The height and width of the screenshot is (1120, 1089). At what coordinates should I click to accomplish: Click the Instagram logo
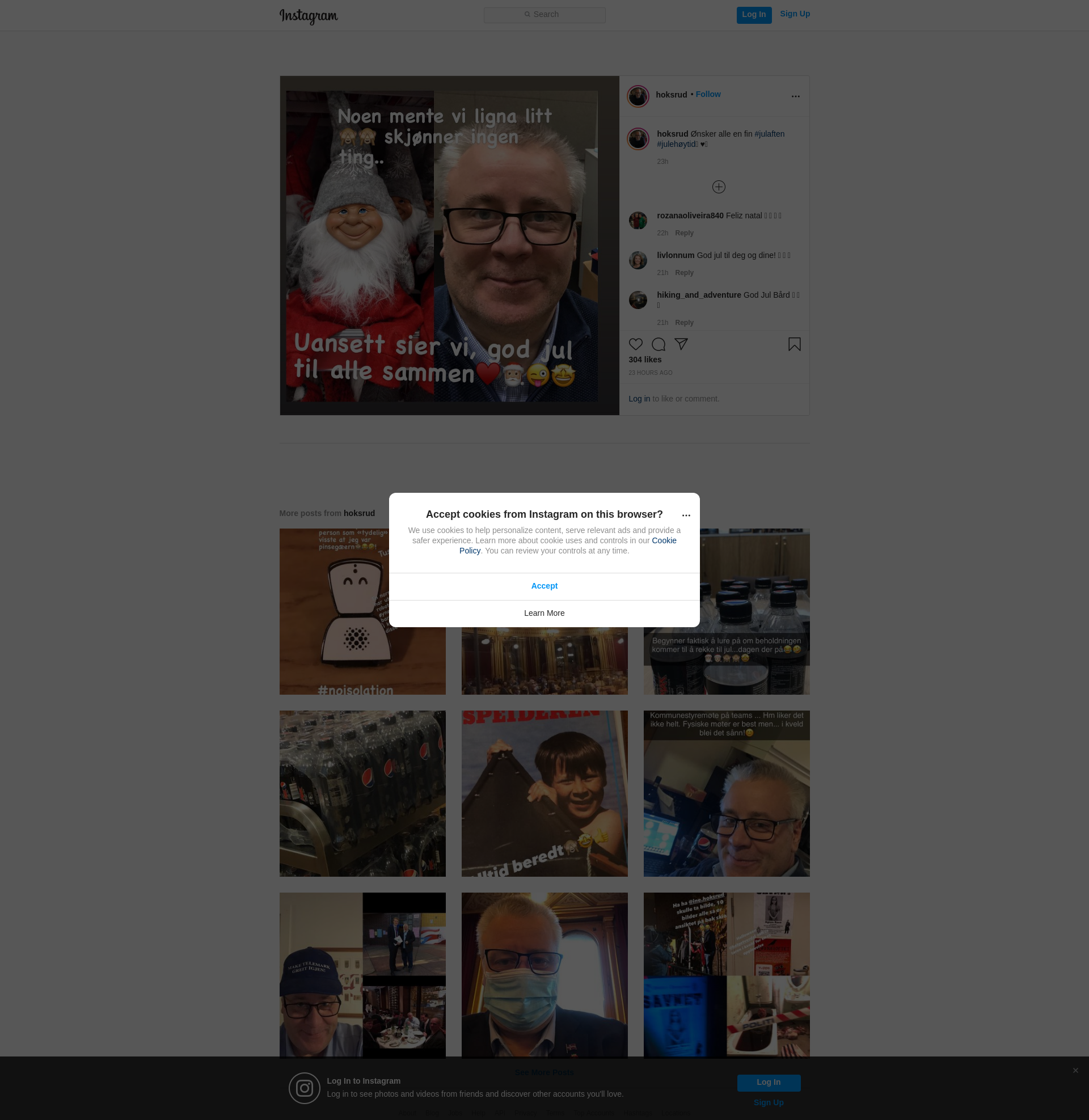pos(309,16)
